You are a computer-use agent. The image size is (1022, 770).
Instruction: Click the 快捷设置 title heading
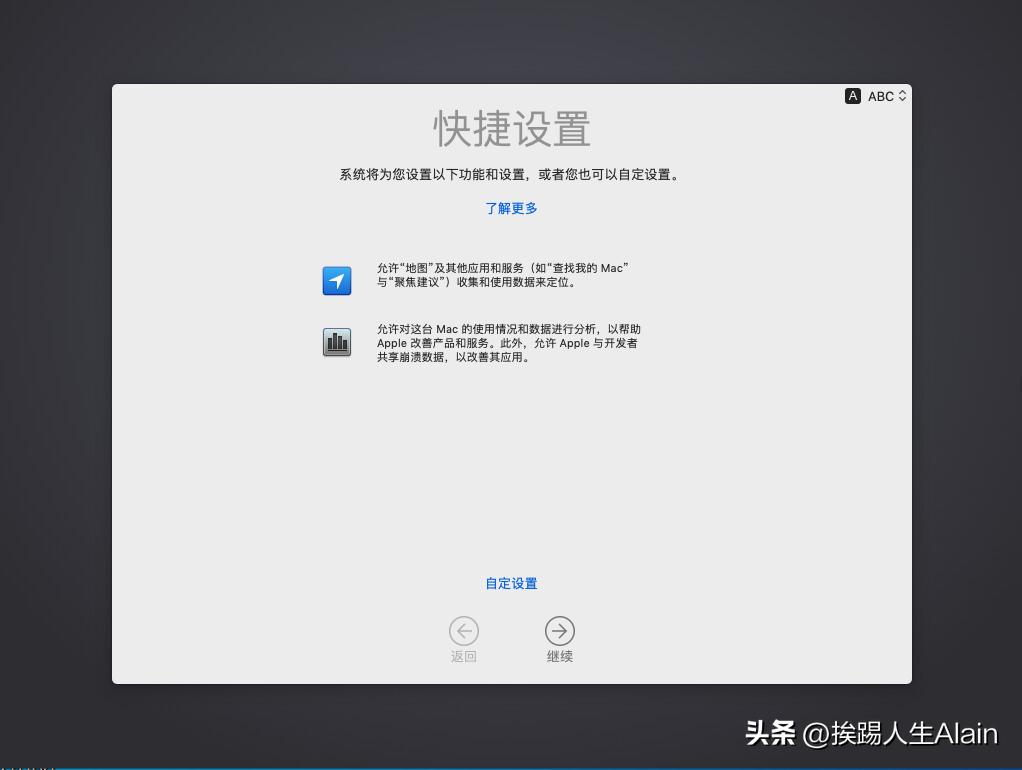point(511,130)
